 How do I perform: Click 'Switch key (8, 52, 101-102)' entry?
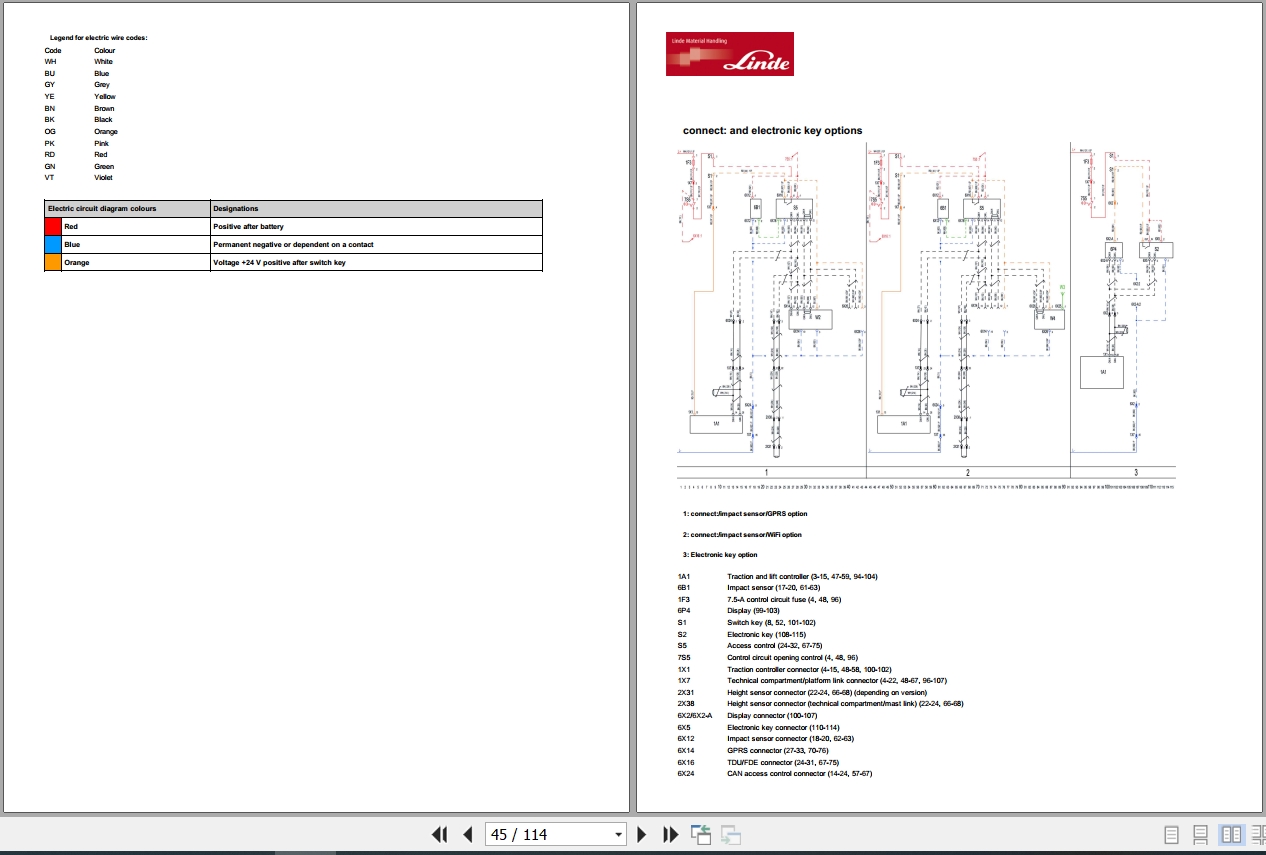tap(771, 623)
